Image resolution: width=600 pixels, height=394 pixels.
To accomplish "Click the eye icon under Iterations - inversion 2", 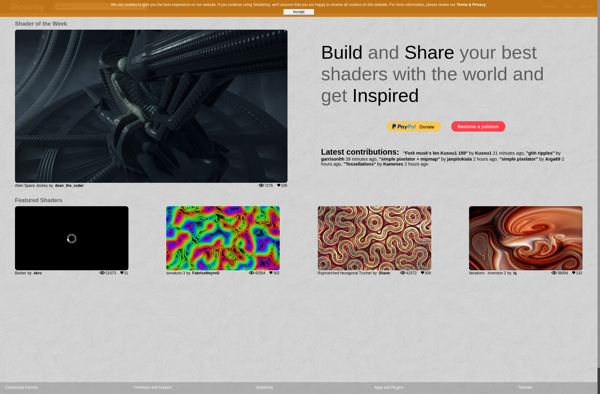I will [554, 273].
